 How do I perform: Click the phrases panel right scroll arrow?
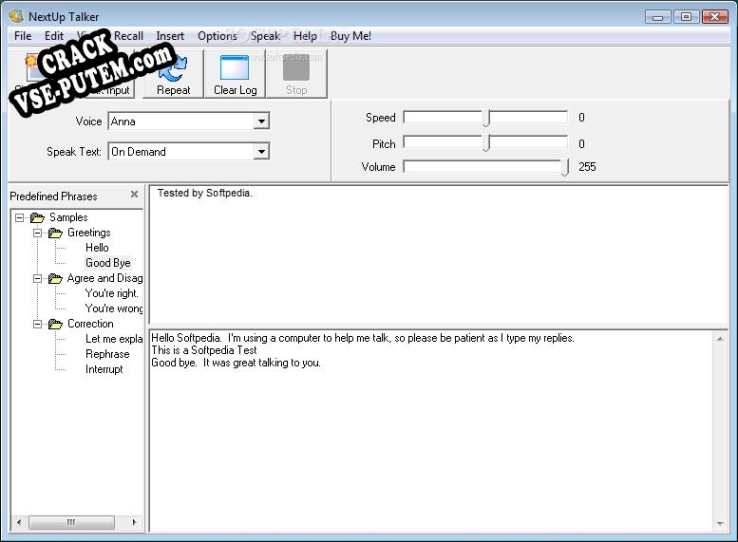(x=134, y=522)
